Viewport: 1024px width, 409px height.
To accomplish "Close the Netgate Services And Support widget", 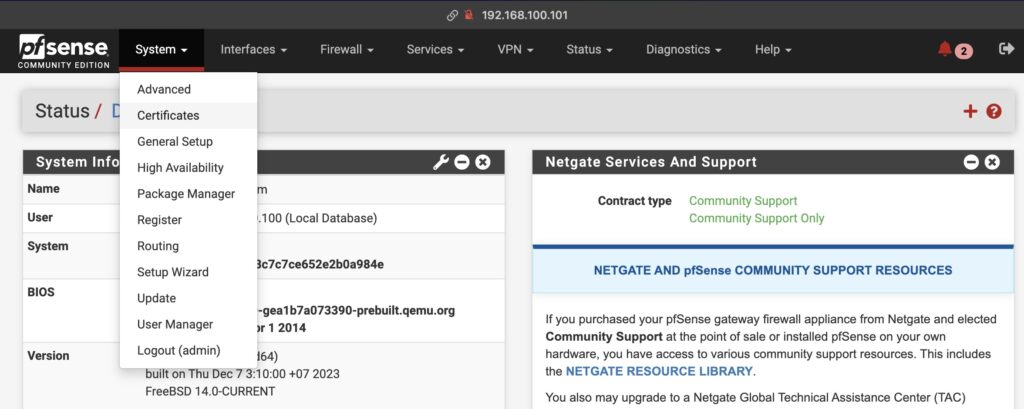I will [x=992, y=162].
